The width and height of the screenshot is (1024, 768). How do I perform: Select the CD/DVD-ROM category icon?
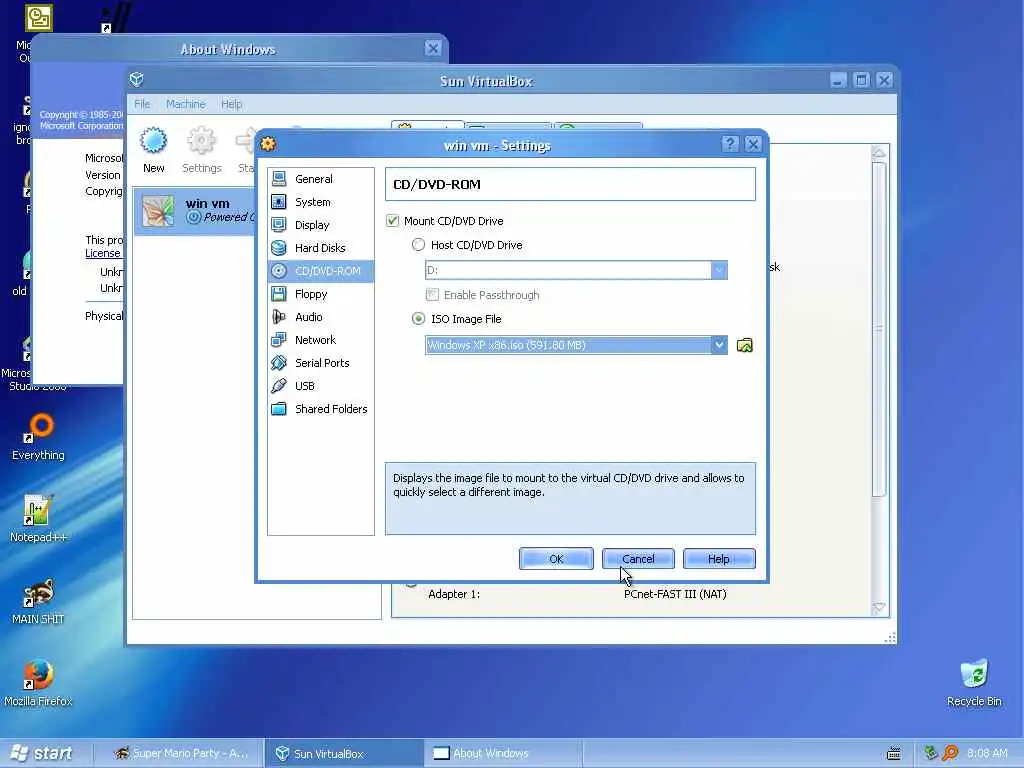(279, 270)
